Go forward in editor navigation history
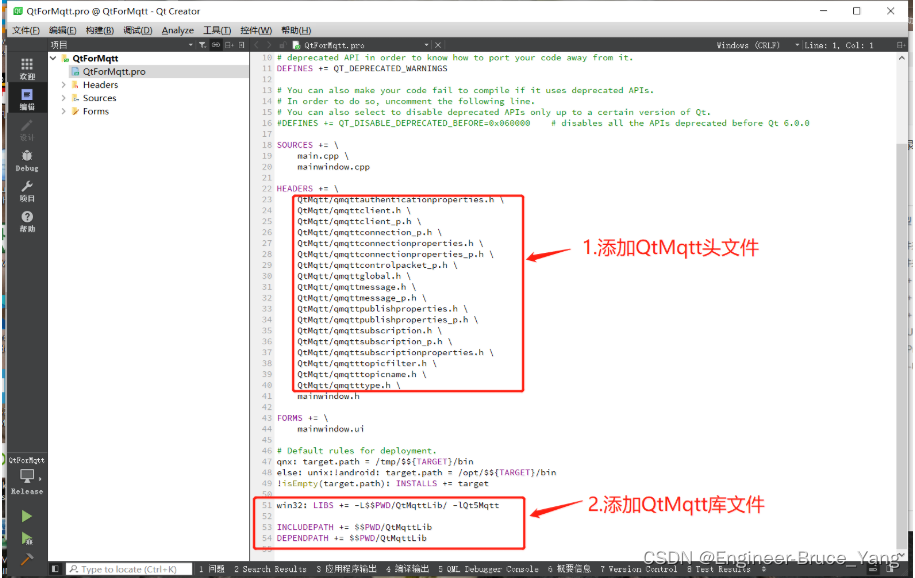This screenshot has height=578, width=915. pyautogui.click(x=269, y=45)
